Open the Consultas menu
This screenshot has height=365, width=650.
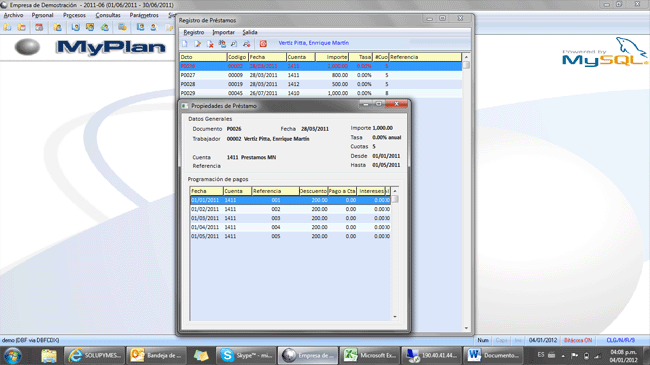(108, 15)
